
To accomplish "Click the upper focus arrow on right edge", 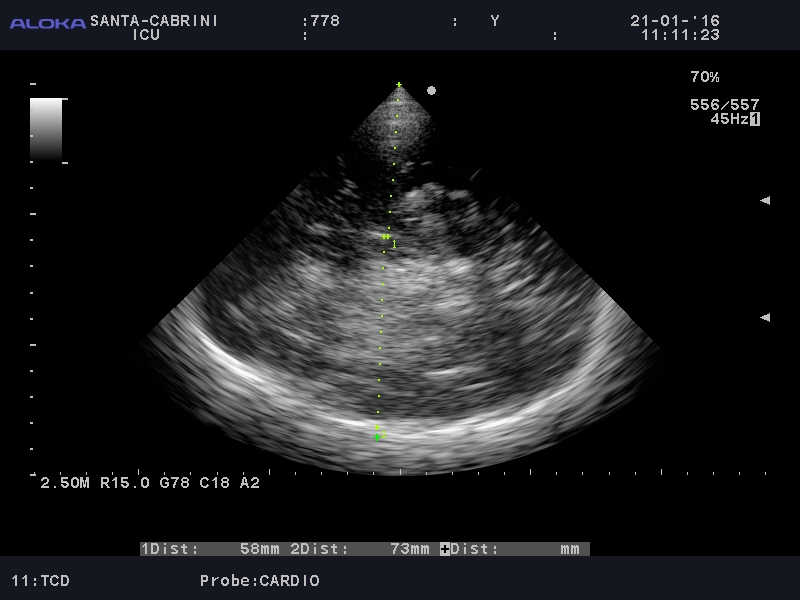I will 765,200.
